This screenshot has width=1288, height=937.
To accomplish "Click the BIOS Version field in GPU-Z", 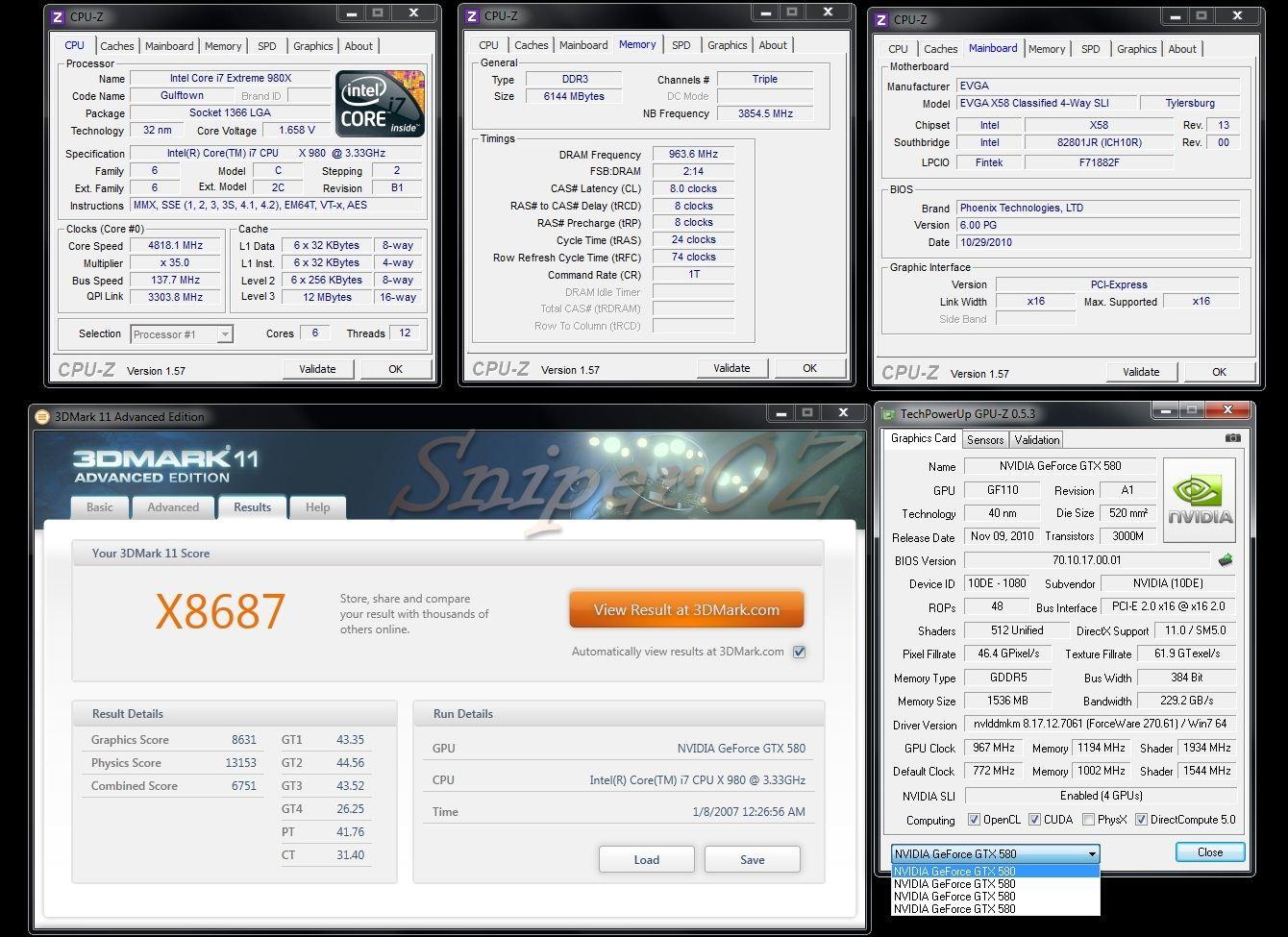I will pos(1087,560).
